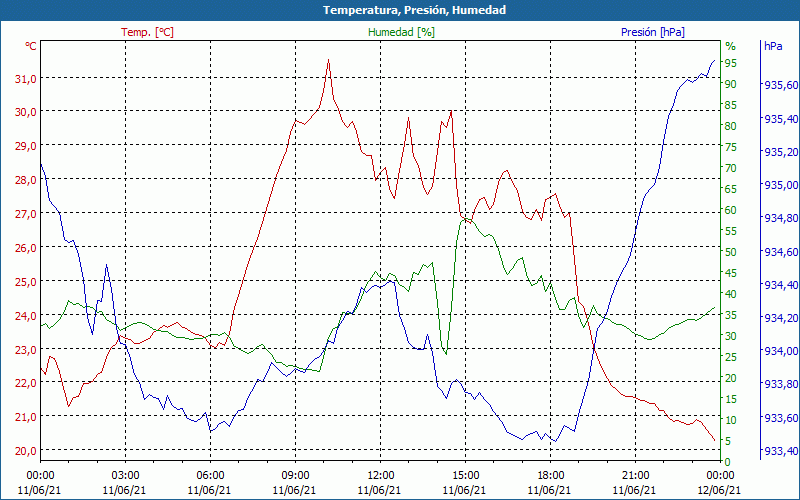Click the 90 humidity axis value
The width and height of the screenshot is (800, 500).
click(x=731, y=84)
